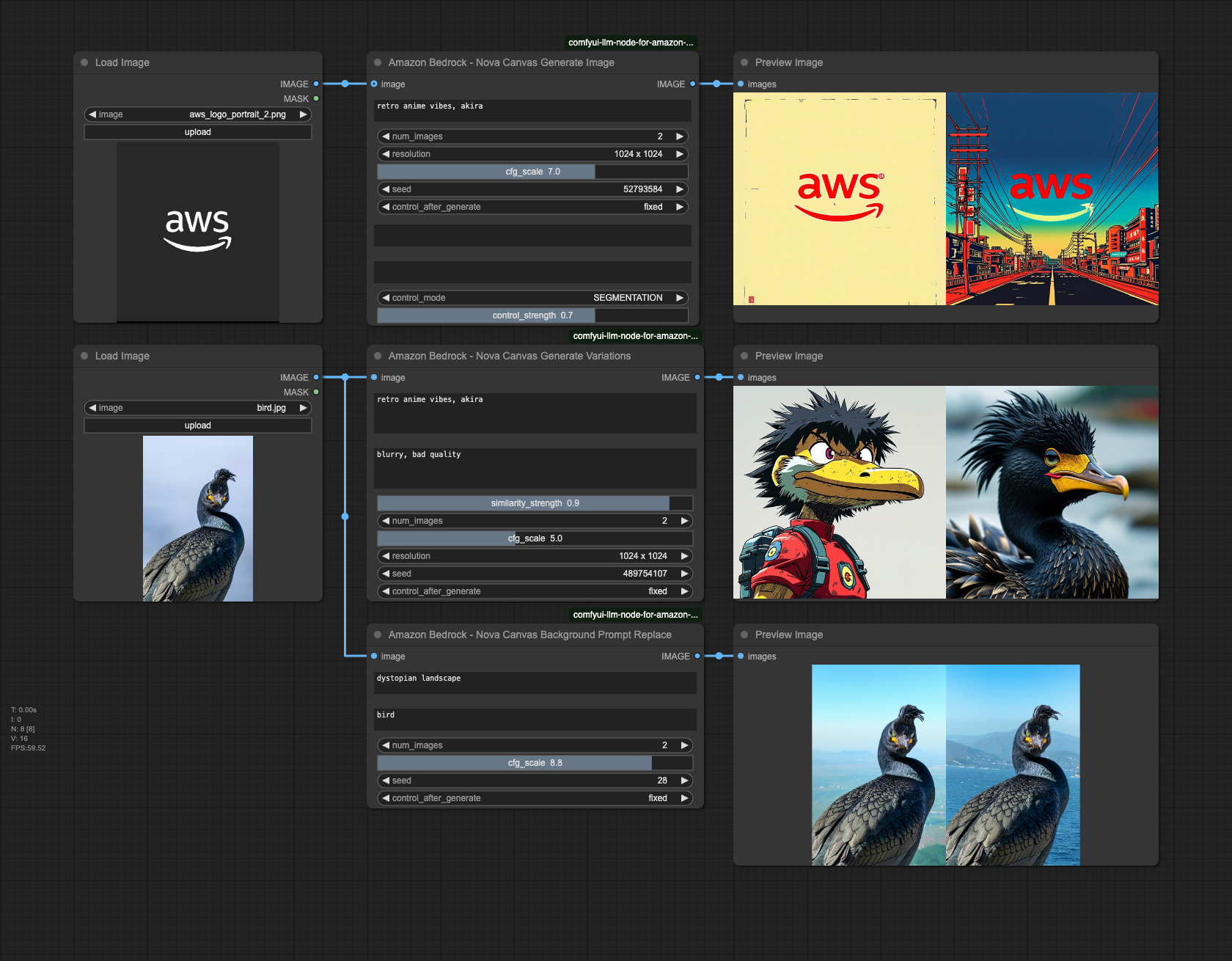Collapse the bird.jpg Load Image node dot

pyautogui.click(x=84, y=356)
